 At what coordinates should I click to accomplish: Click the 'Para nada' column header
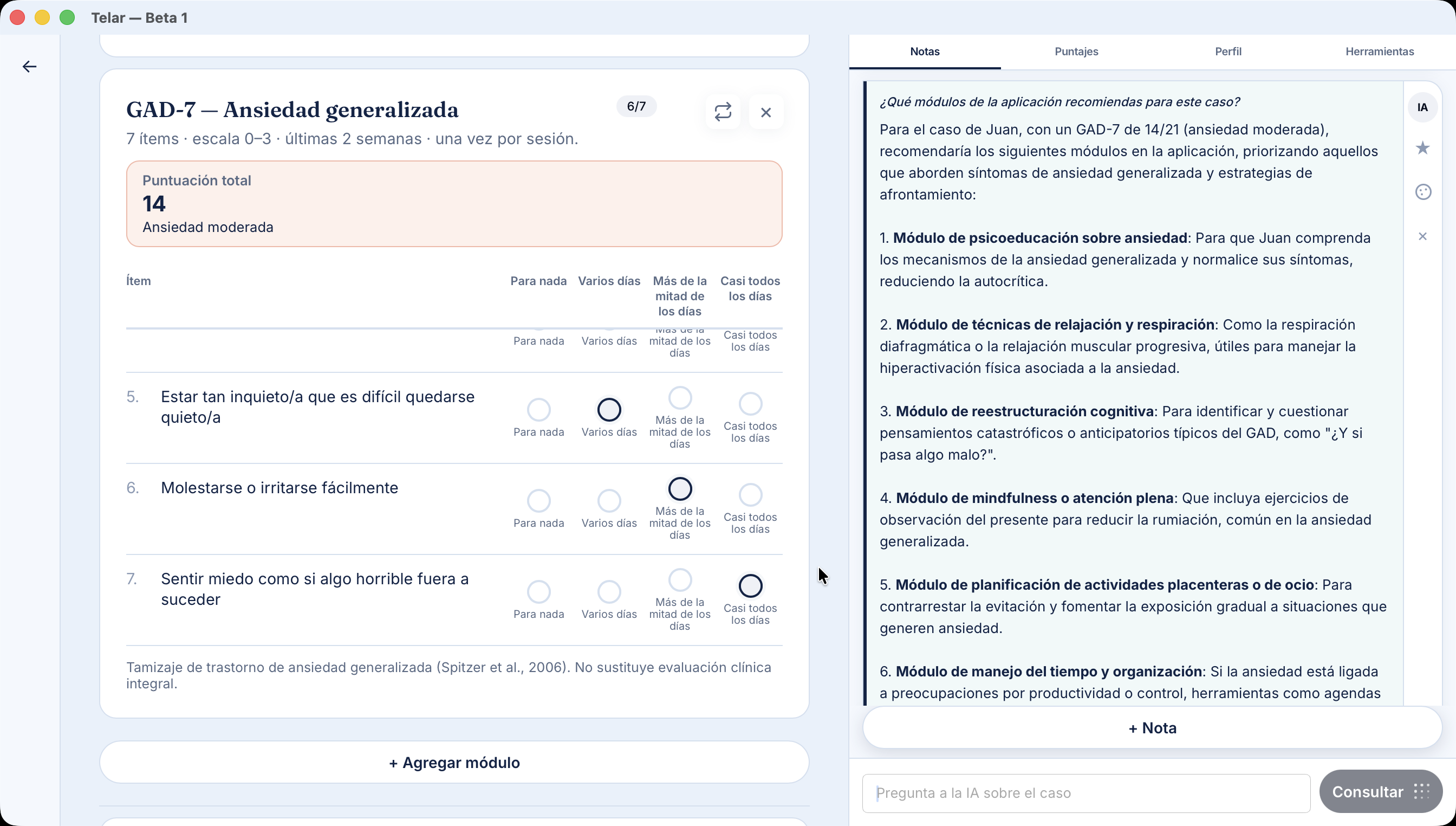(538, 281)
